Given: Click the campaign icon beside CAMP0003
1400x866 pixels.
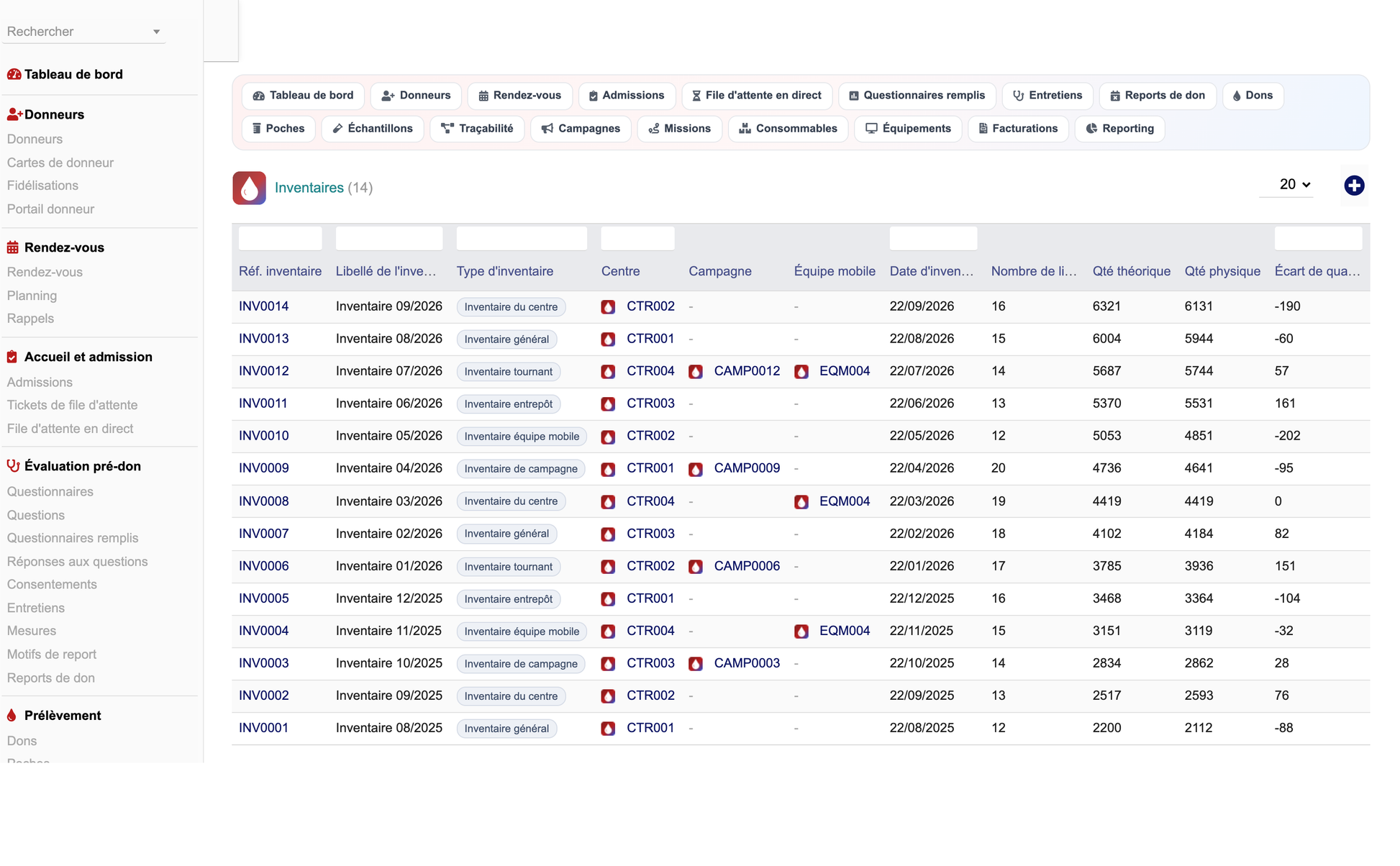Looking at the screenshot, I should pyautogui.click(x=695, y=664).
